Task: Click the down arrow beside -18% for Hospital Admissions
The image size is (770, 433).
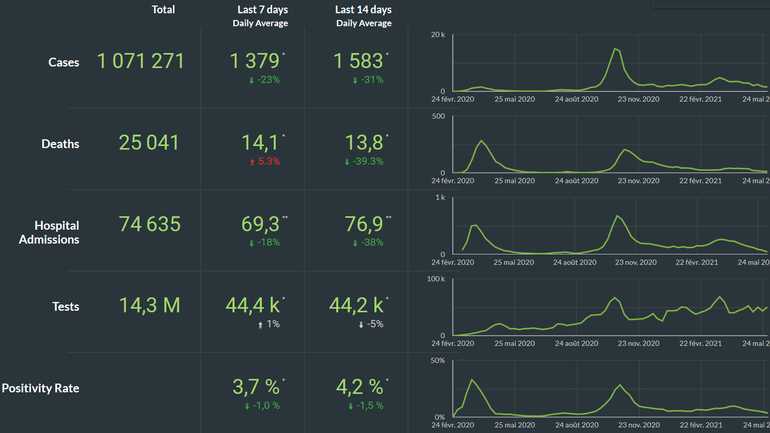Action: [251, 243]
